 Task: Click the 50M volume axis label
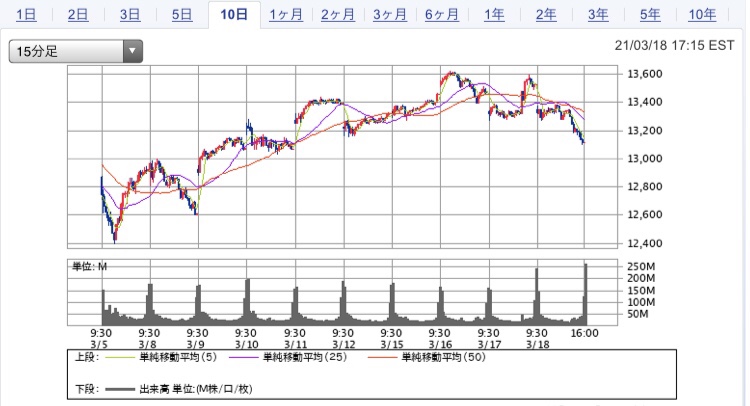coord(638,314)
